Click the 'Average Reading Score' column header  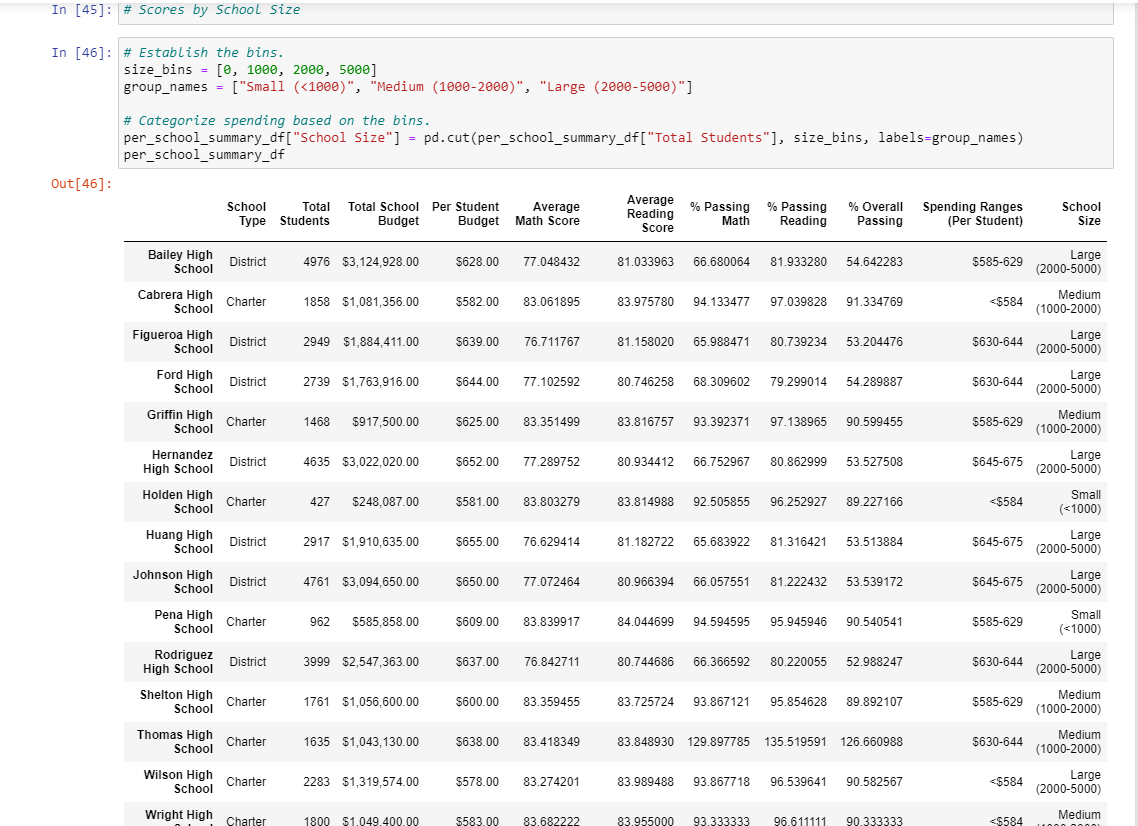click(x=650, y=213)
